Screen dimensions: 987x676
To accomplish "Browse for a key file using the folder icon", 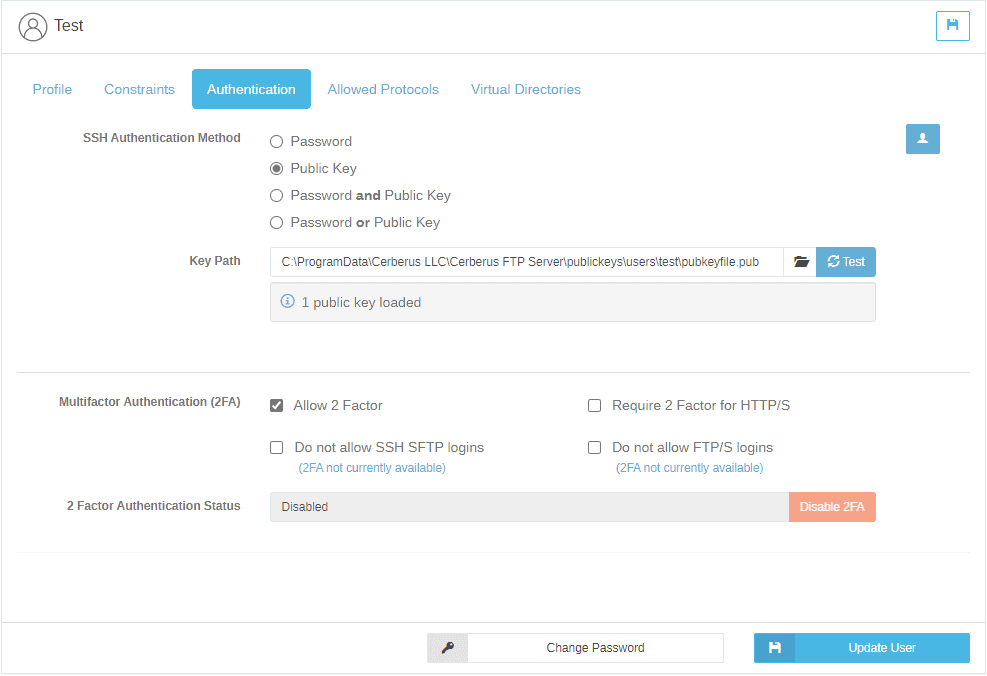I will pos(800,261).
